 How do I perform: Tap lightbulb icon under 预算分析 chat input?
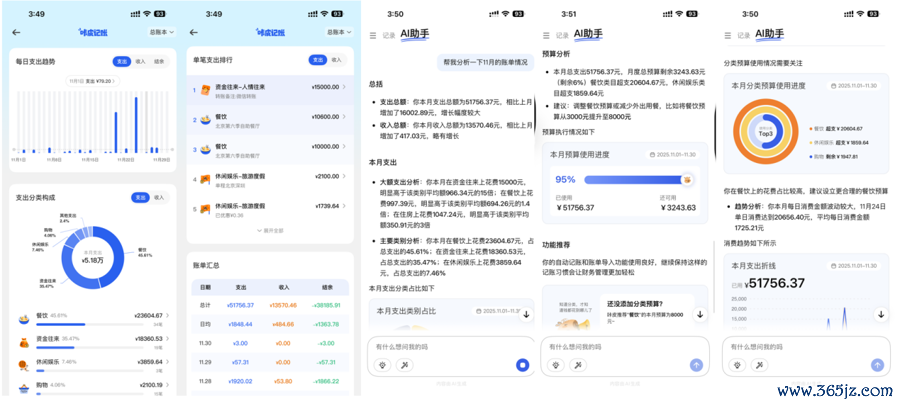[557, 365]
